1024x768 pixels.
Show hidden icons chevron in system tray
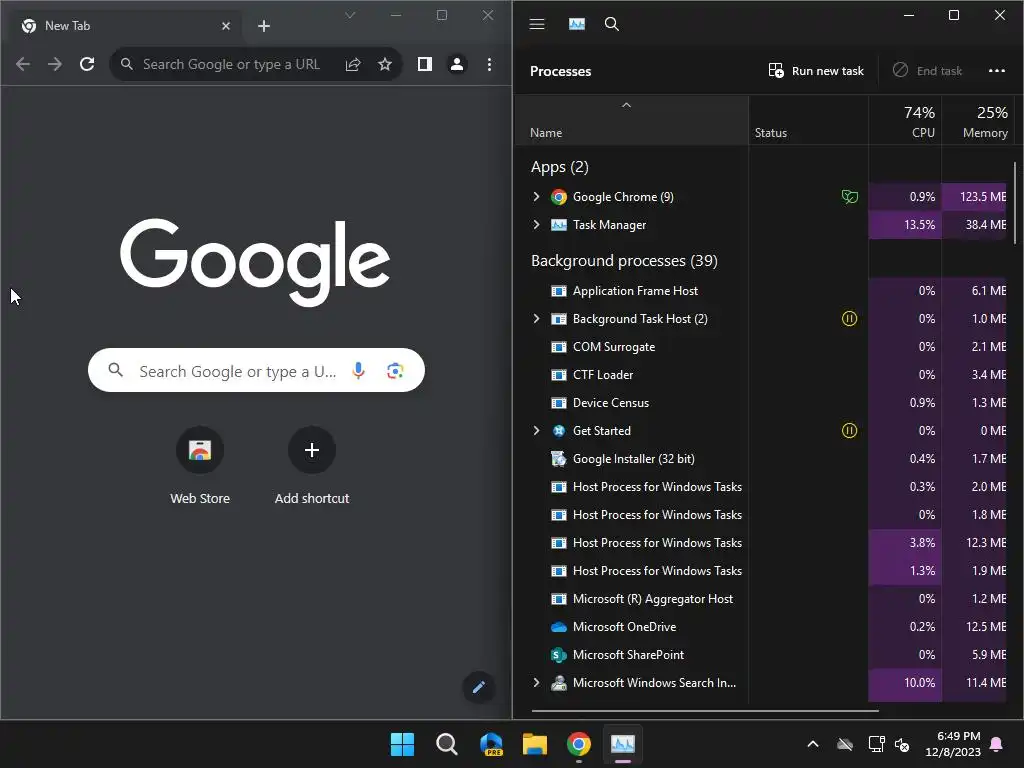tap(813, 744)
